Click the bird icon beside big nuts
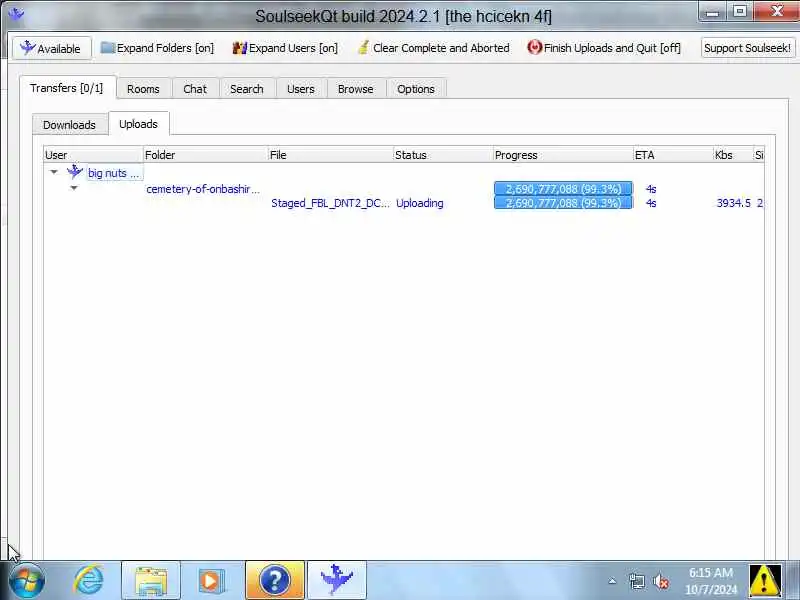 click(x=75, y=172)
